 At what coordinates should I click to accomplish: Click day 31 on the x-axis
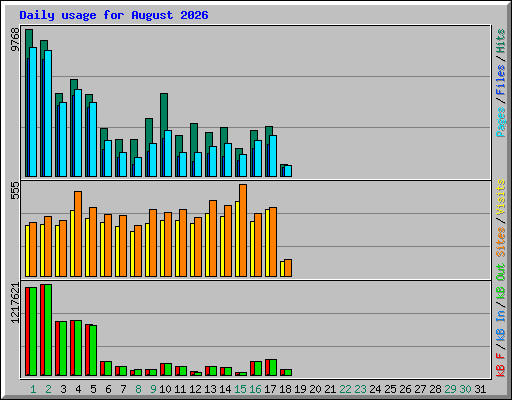[x=480, y=389]
